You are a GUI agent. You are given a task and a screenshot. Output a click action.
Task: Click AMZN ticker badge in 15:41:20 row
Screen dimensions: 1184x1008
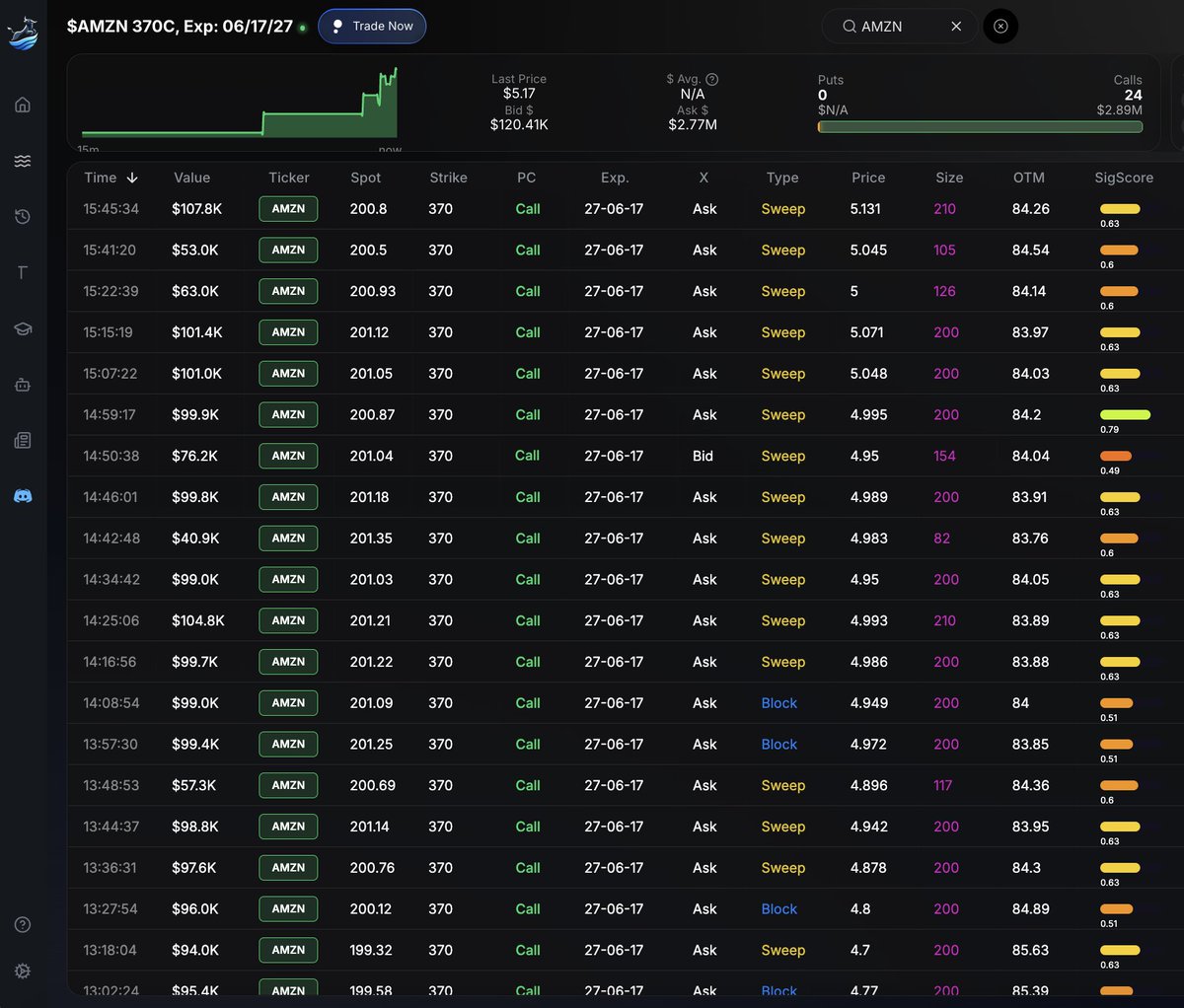tap(288, 251)
